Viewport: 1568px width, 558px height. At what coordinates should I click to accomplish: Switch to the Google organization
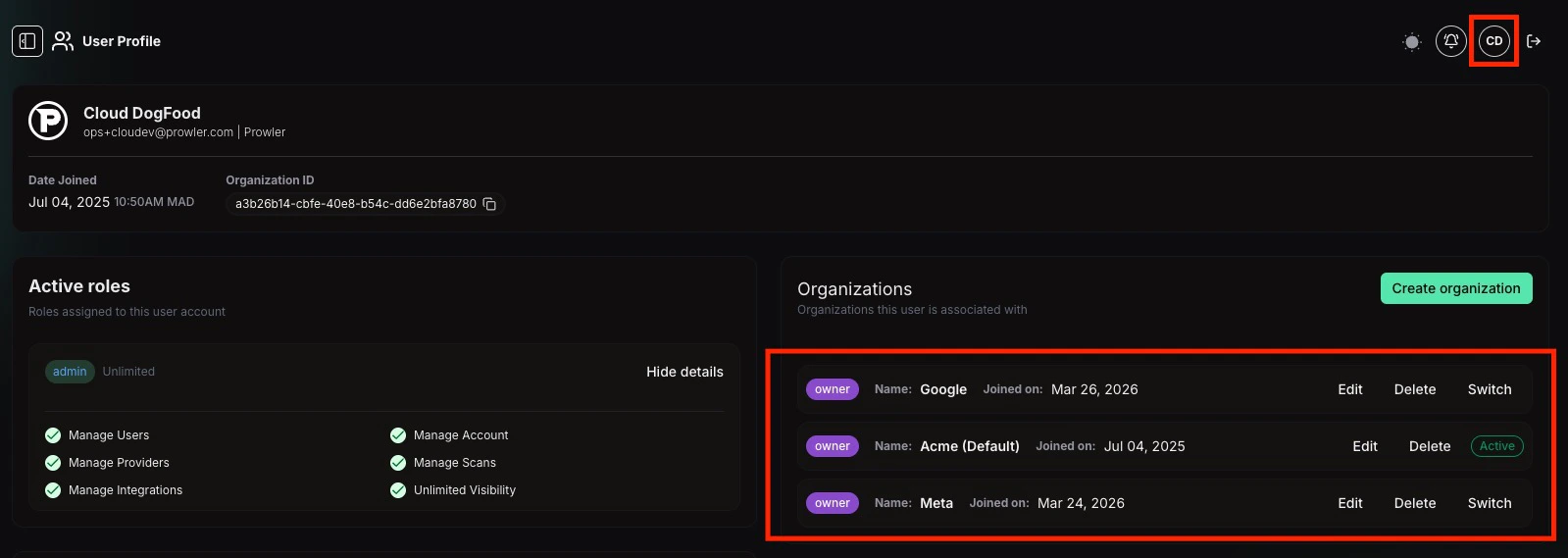(1490, 389)
